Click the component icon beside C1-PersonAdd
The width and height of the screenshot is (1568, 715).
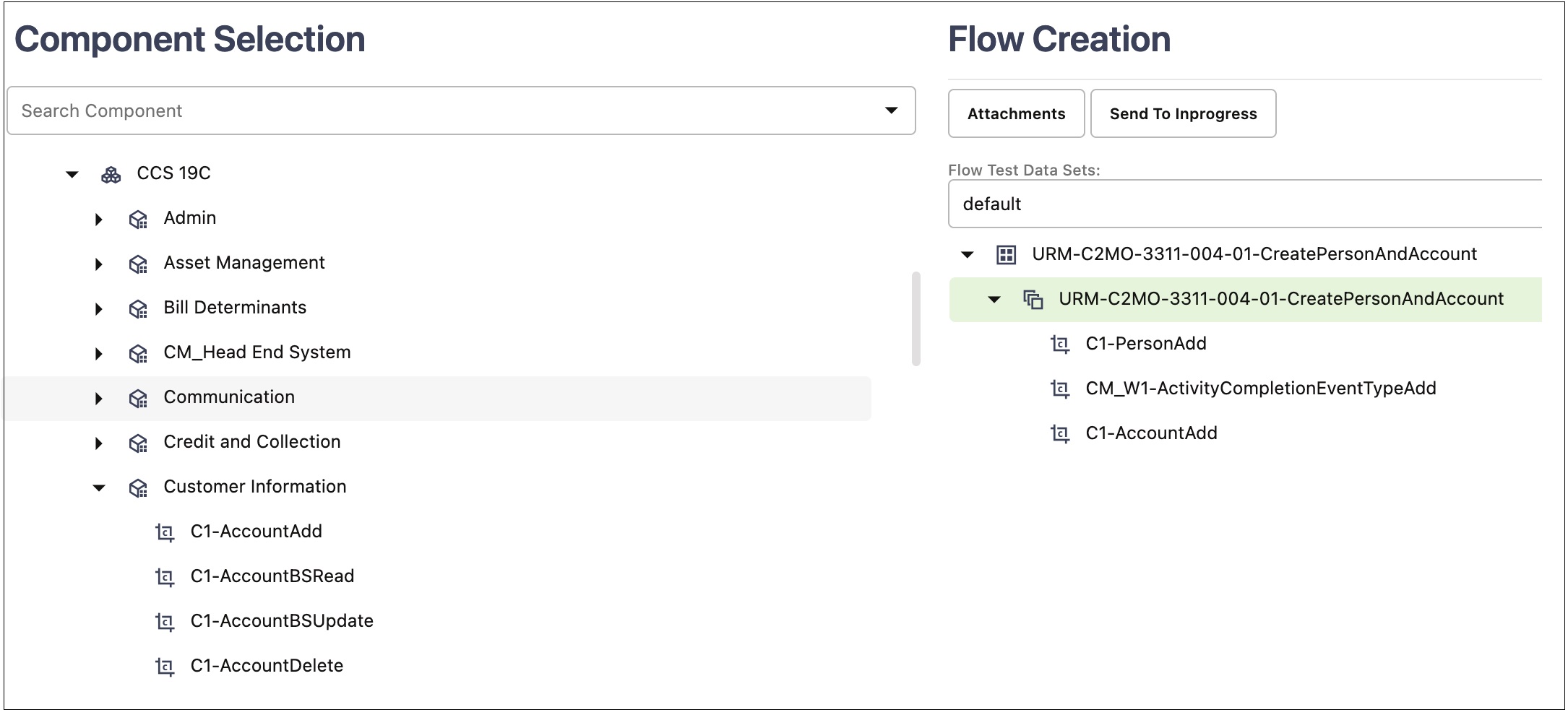(1060, 344)
